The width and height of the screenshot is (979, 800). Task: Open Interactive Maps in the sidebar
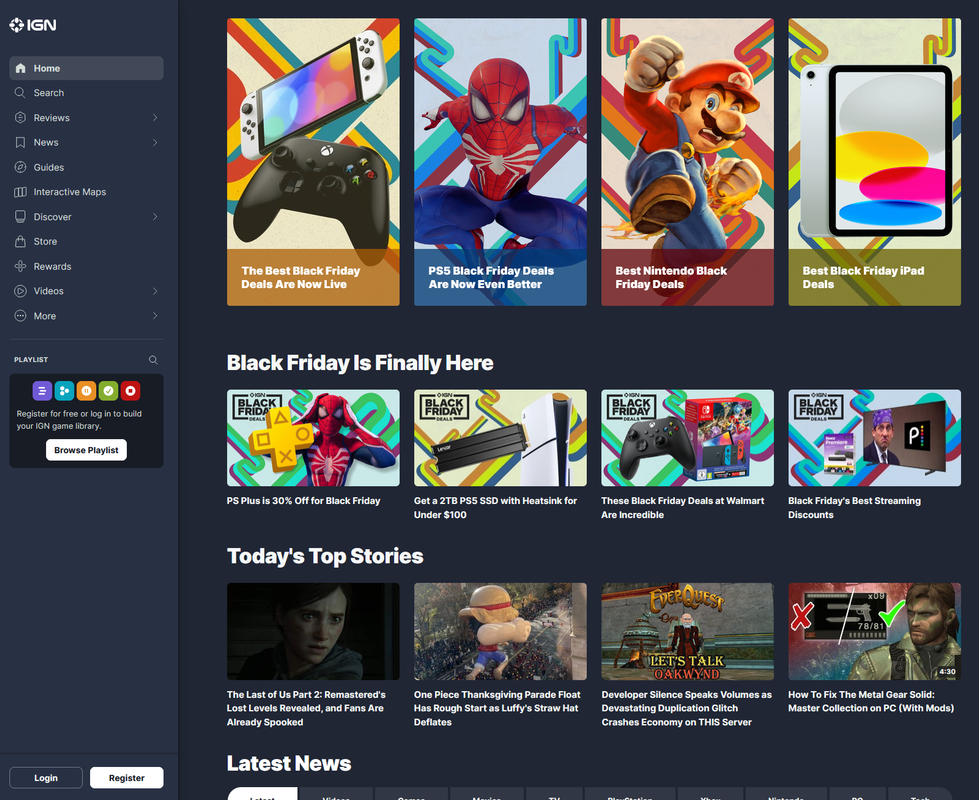pos(86,192)
